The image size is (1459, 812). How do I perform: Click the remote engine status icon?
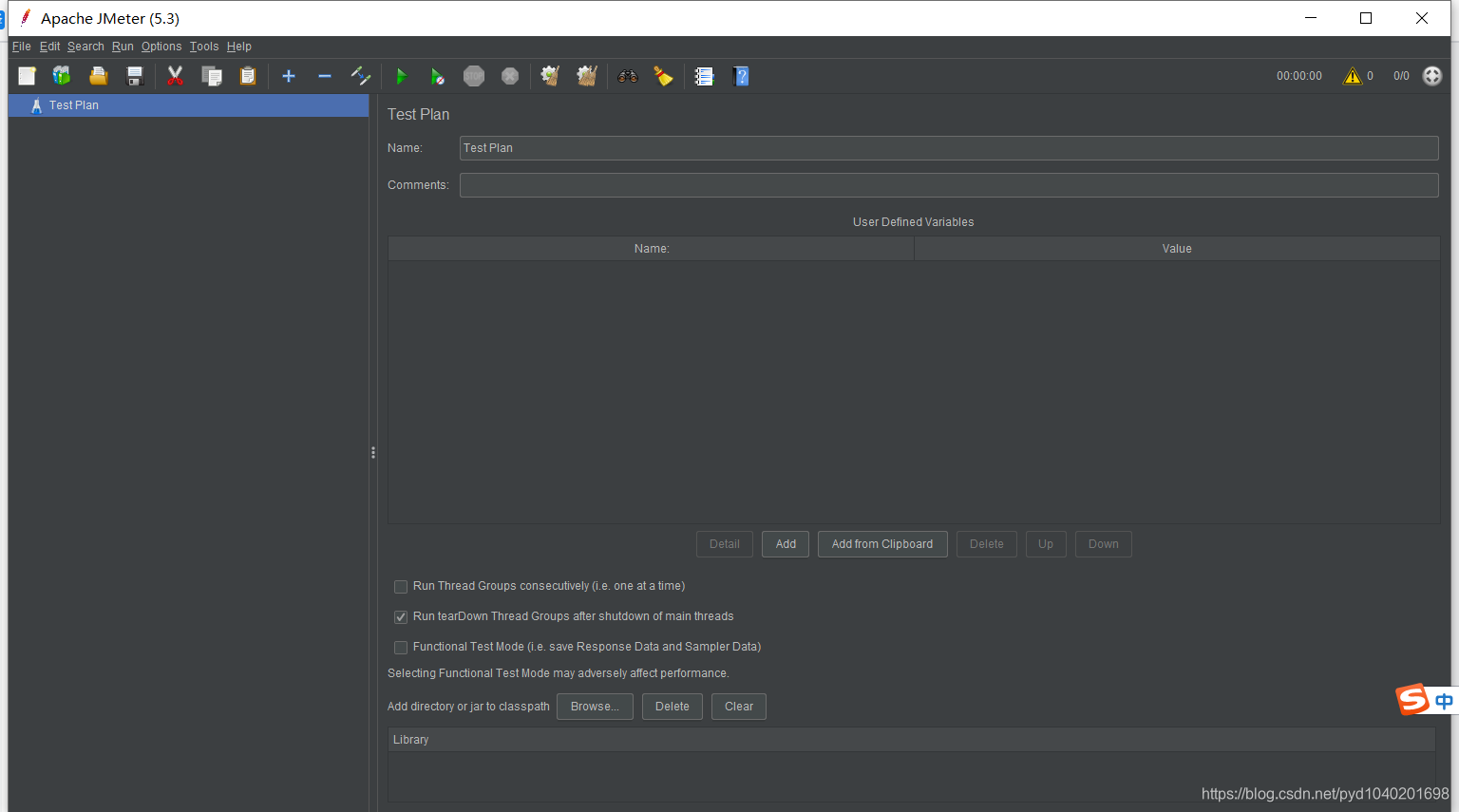point(1432,76)
